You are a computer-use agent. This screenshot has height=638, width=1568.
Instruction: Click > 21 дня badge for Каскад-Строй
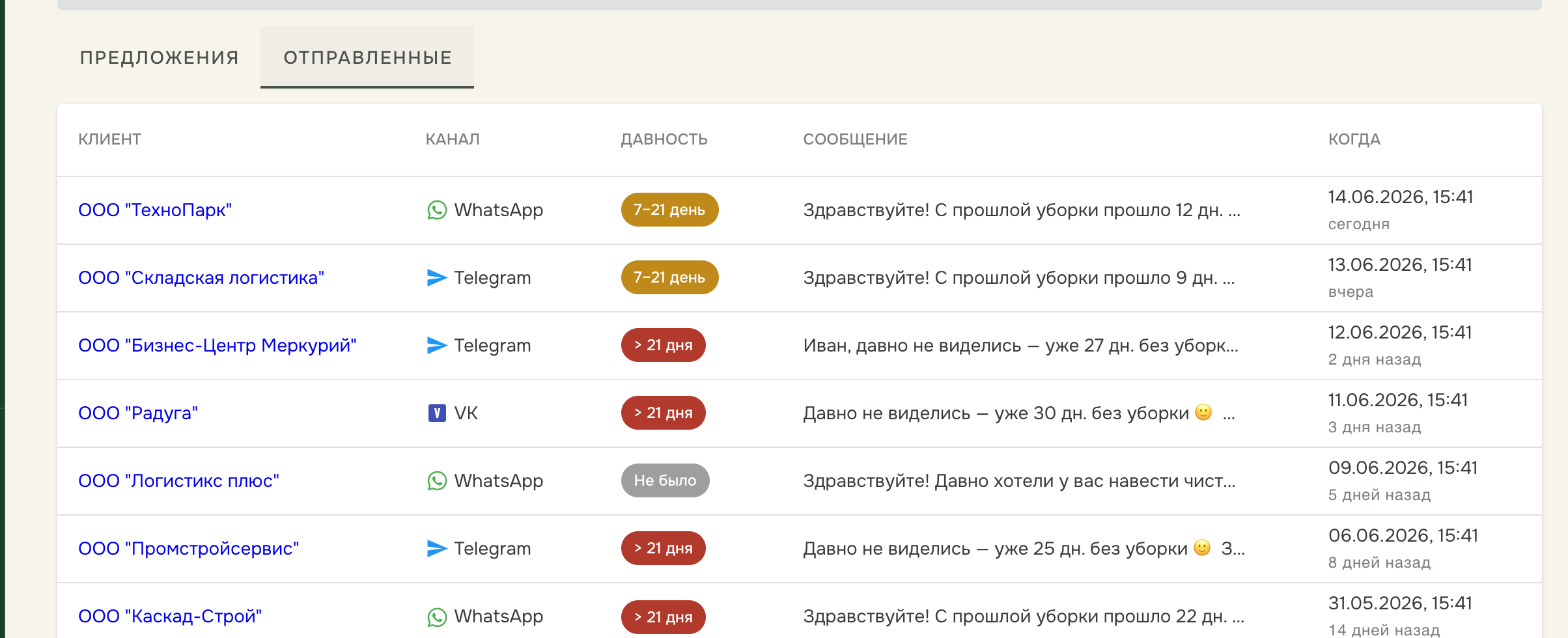tap(663, 617)
